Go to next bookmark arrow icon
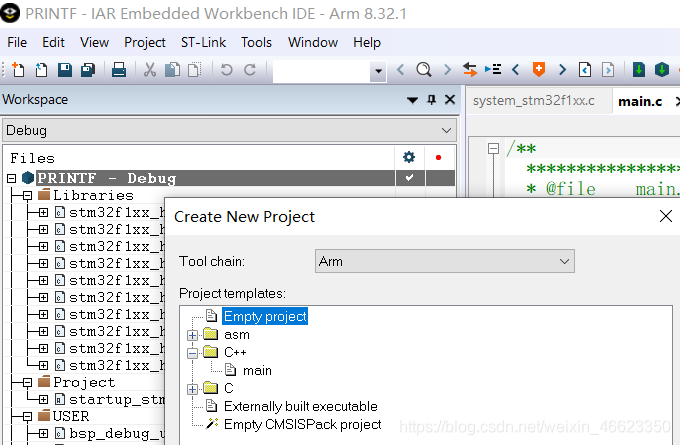This screenshot has height=445, width=680. [x=562, y=69]
